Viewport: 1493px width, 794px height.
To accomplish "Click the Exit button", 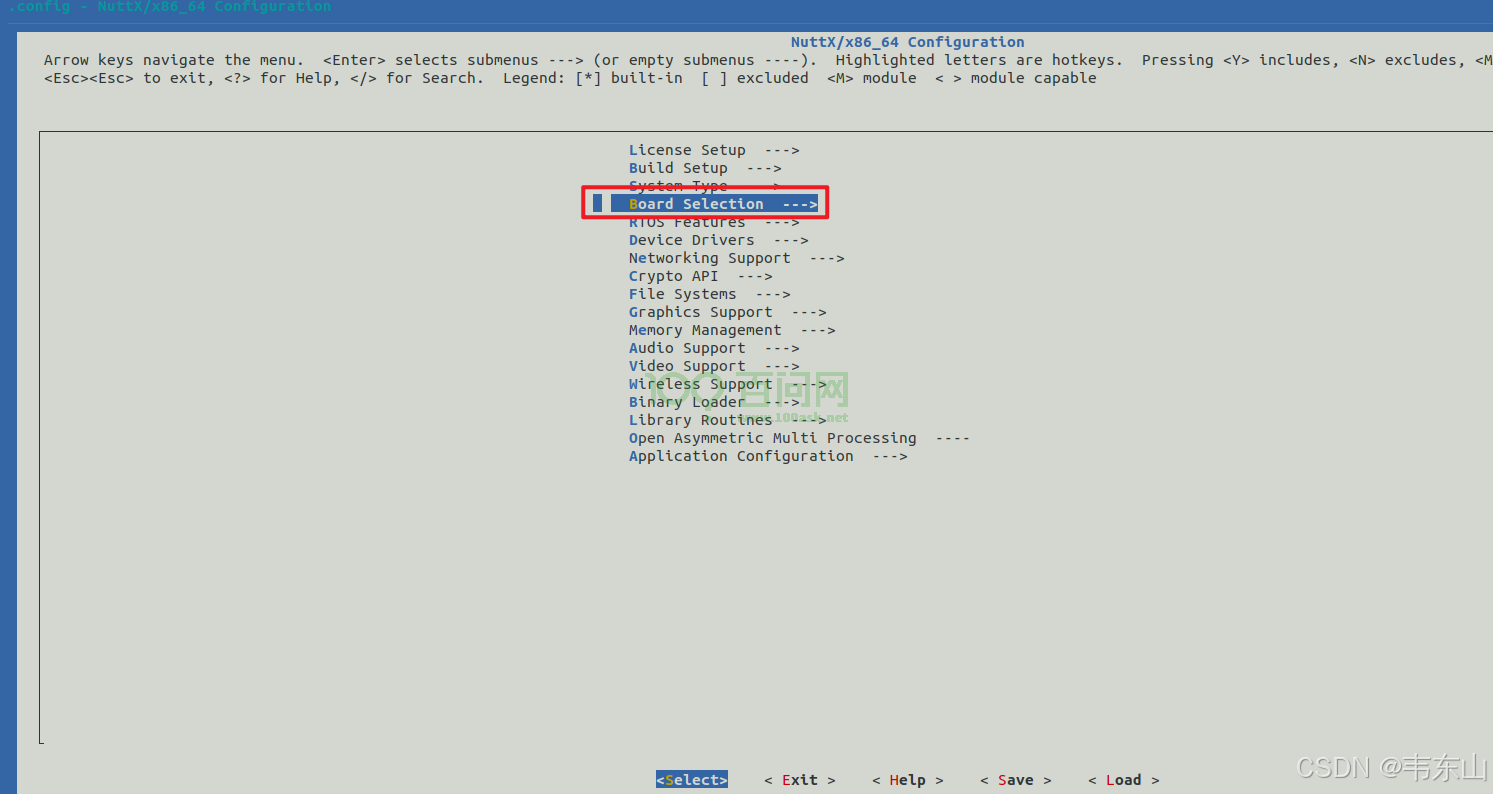I will 800,780.
